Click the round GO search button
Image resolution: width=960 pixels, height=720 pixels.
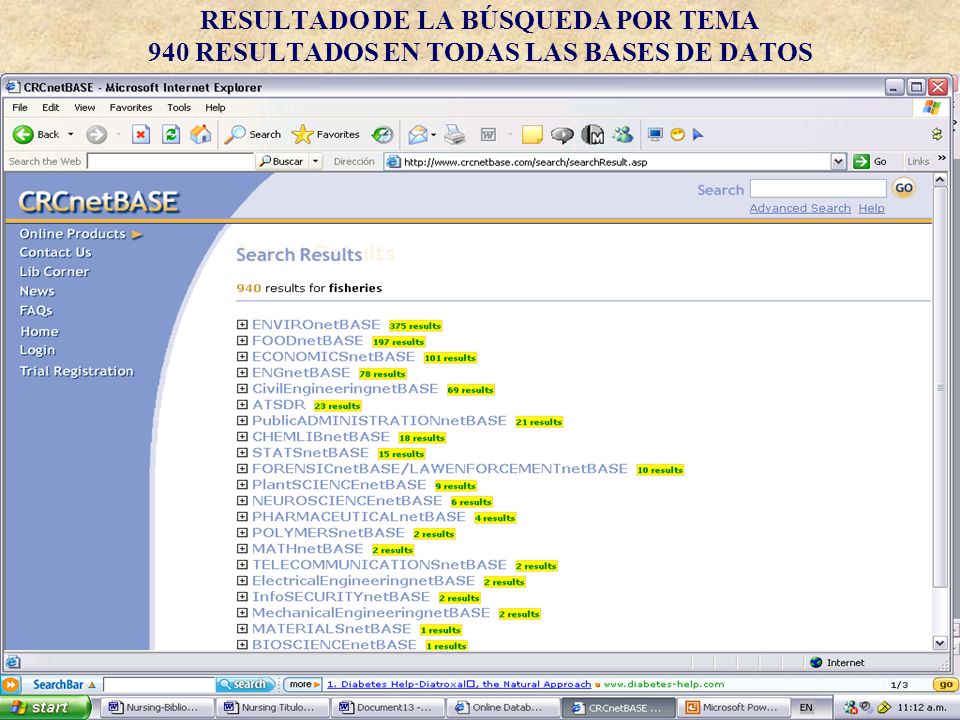[x=904, y=188]
